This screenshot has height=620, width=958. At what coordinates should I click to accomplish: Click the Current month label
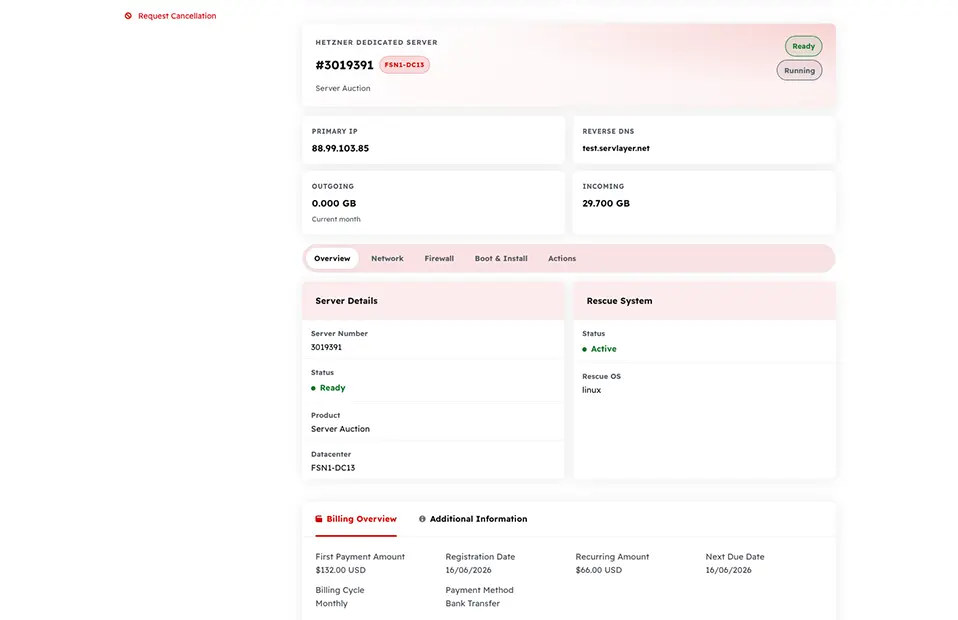click(x=336, y=219)
